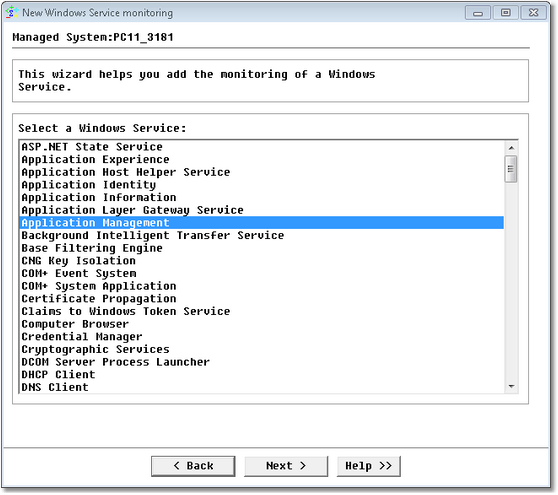Click the scrollbar down arrow in service list

(x=511, y=386)
